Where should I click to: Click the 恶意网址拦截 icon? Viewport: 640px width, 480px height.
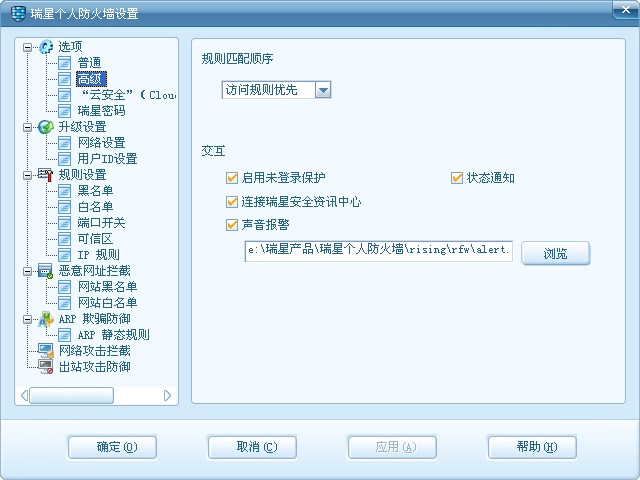point(46,271)
